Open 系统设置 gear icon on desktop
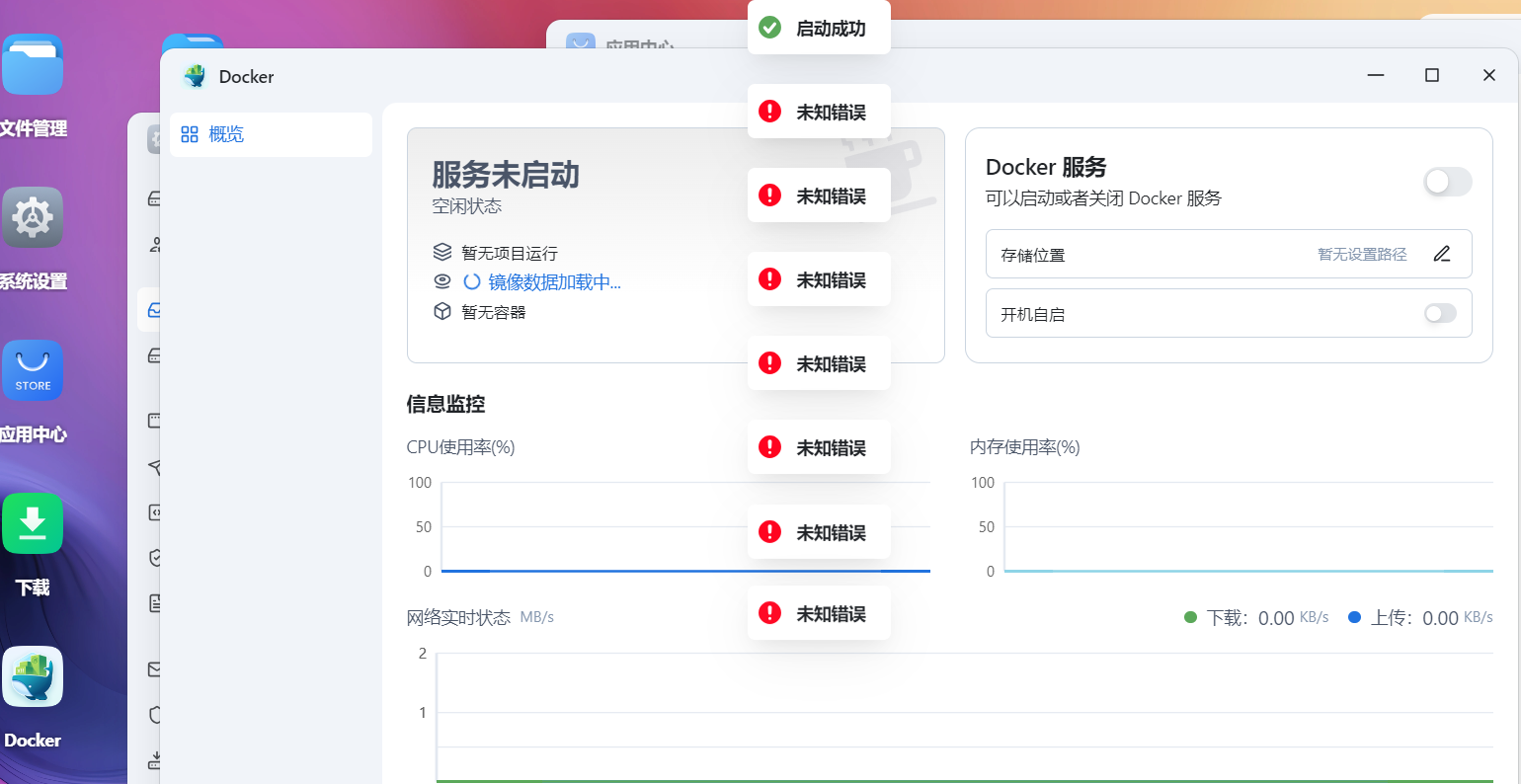The width and height of the screenshot is (1521, 784). (x=33, y=217)
